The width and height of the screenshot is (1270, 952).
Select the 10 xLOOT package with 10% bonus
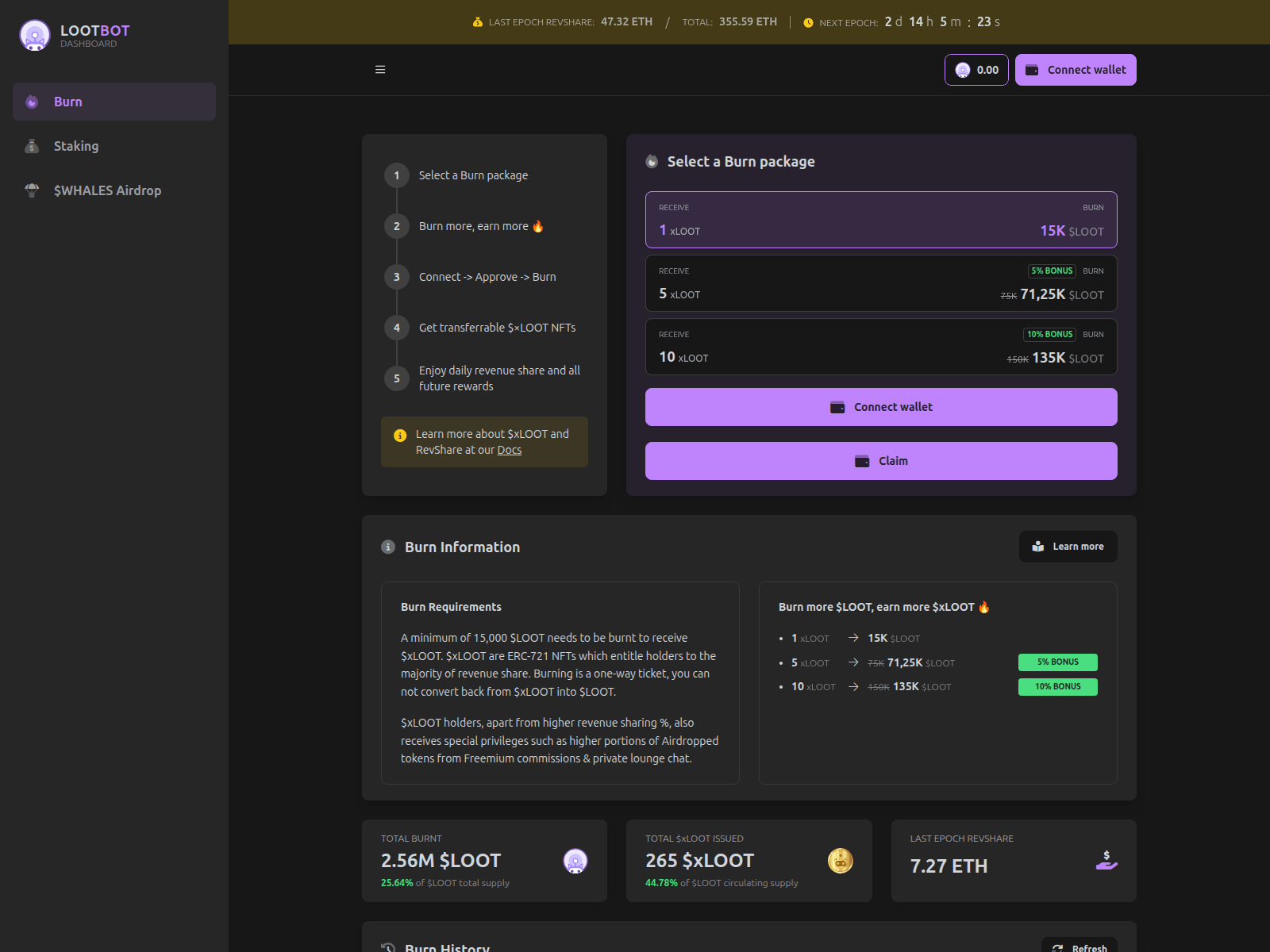click(881, 347)
